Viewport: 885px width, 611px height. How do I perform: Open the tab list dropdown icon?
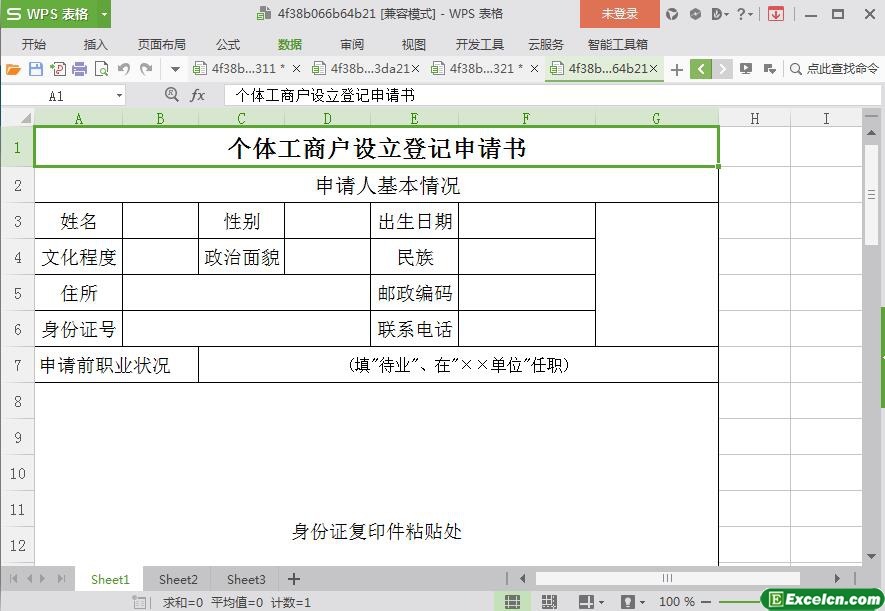(x=770, y=69)
